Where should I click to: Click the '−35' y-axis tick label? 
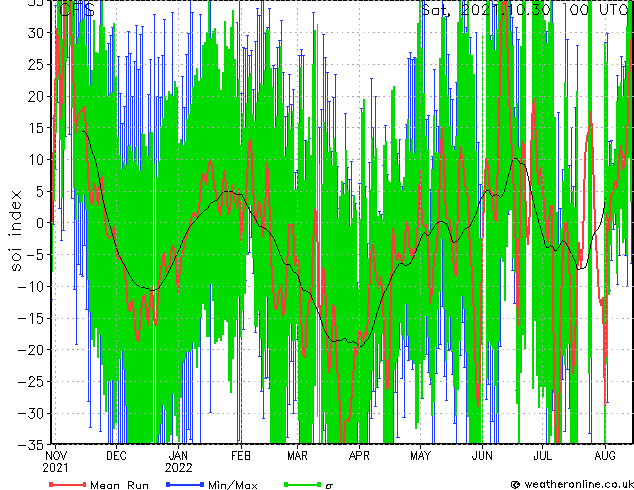(x=31, y=445)
